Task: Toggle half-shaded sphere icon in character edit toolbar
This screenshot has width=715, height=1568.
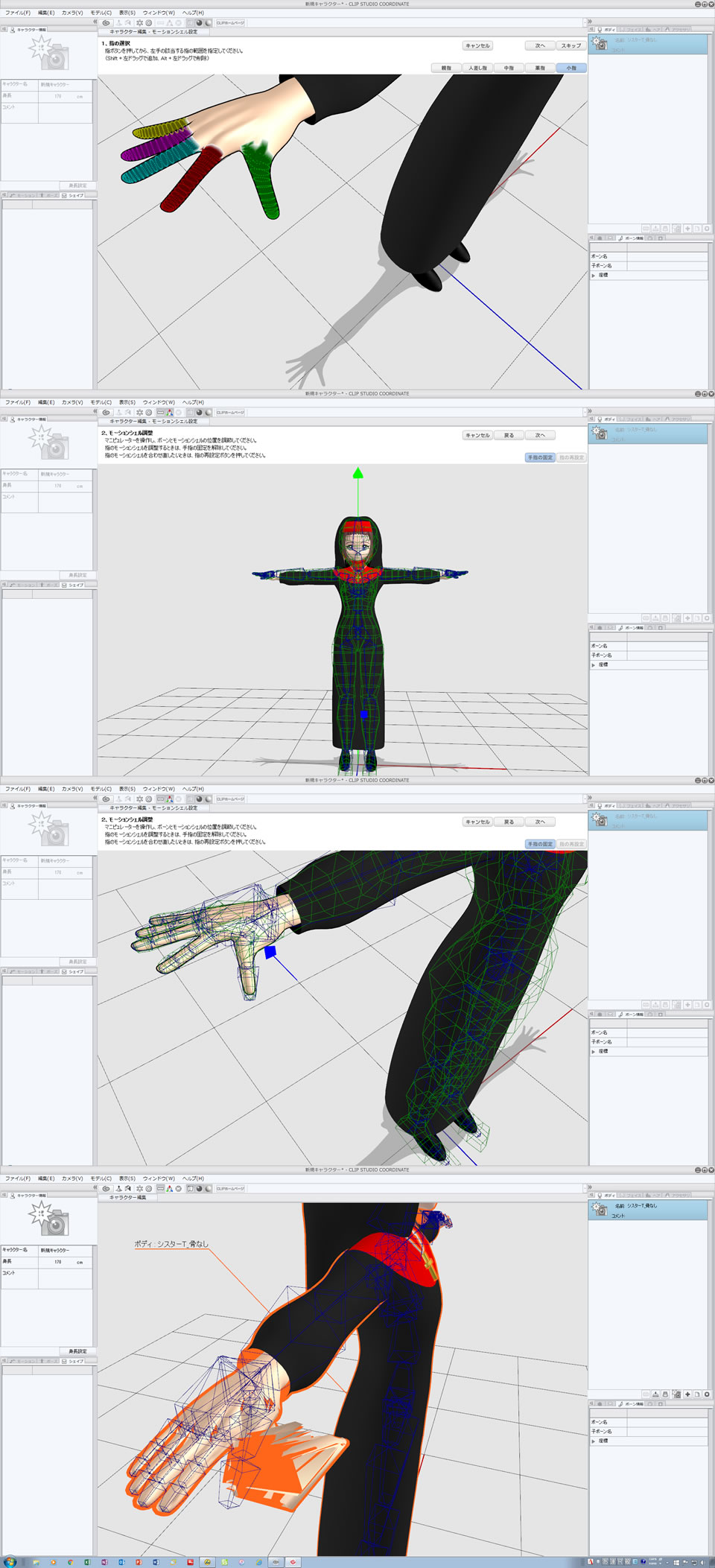Action: 208,1188
